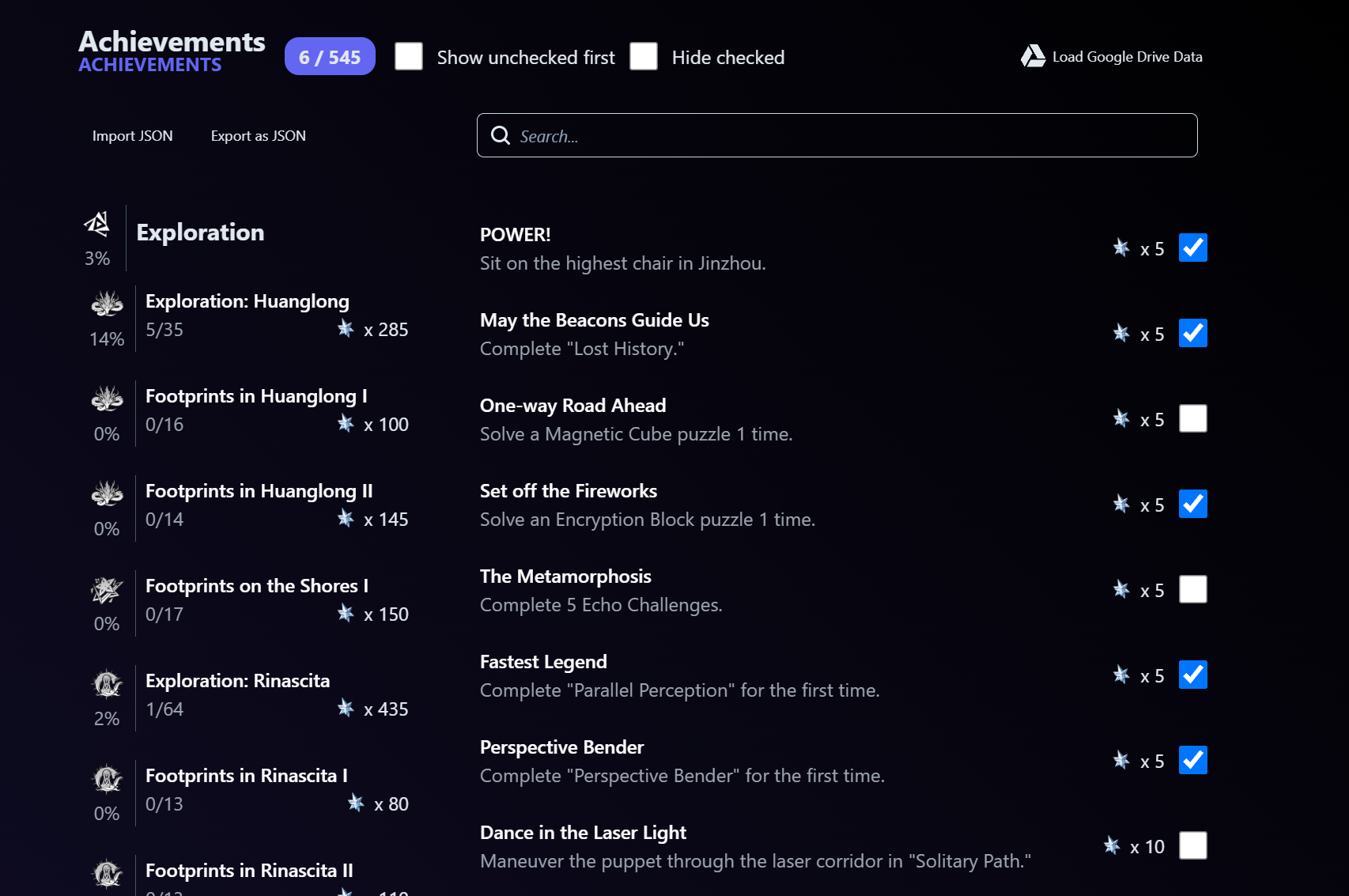Check off One-way Road Ahead achievement
The height and width of the screenshot is (896, 1349).
(1192, 418)
